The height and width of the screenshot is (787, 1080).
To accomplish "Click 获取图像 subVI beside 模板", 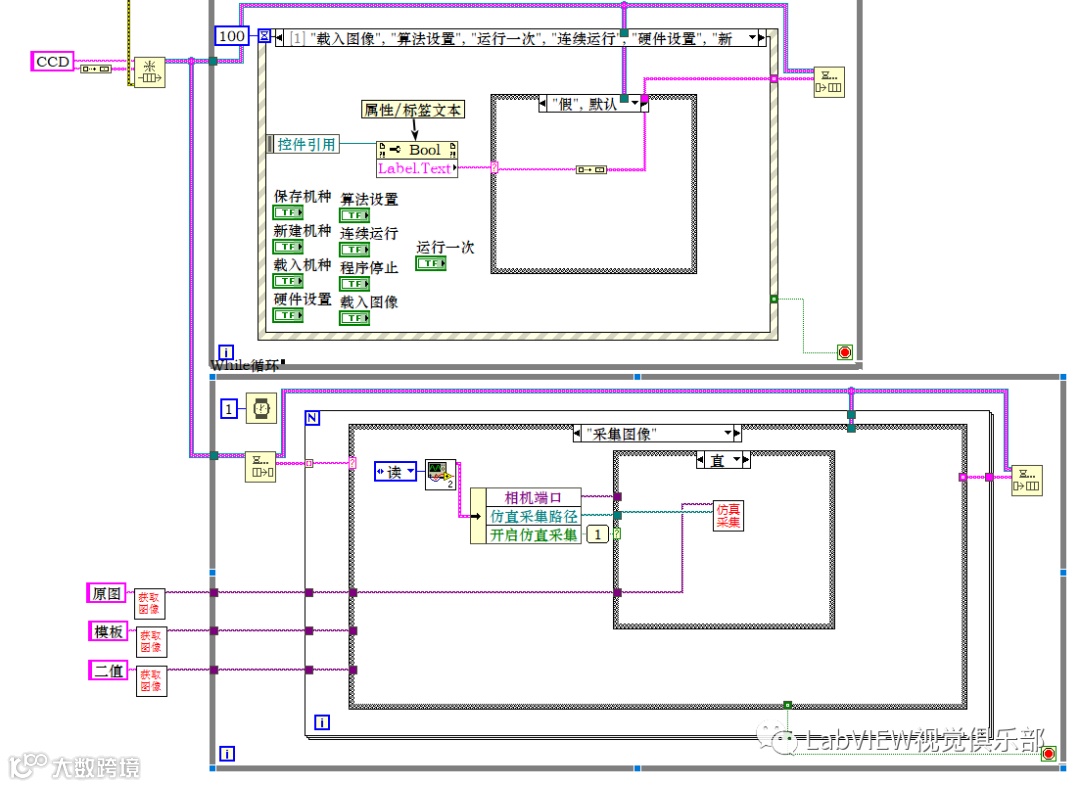I will 152,642.
